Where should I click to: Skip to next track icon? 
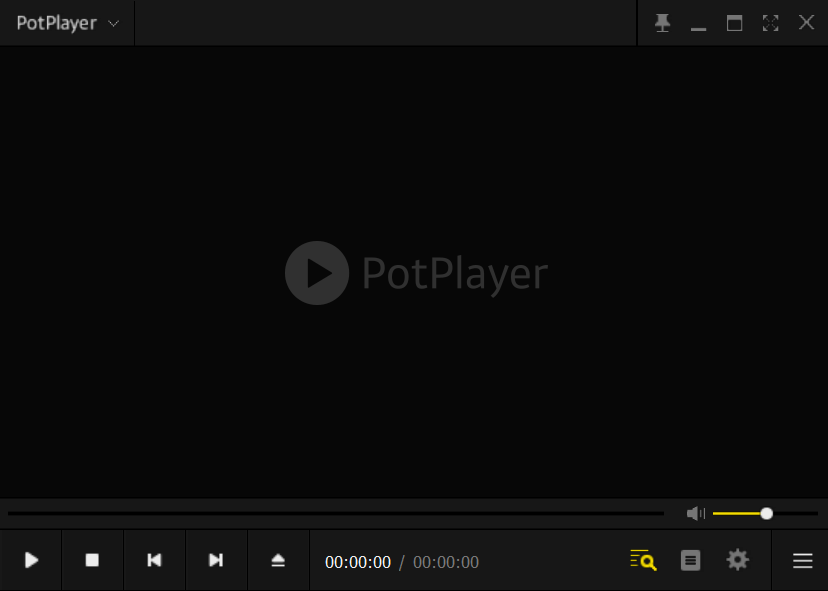click(216, 560)
